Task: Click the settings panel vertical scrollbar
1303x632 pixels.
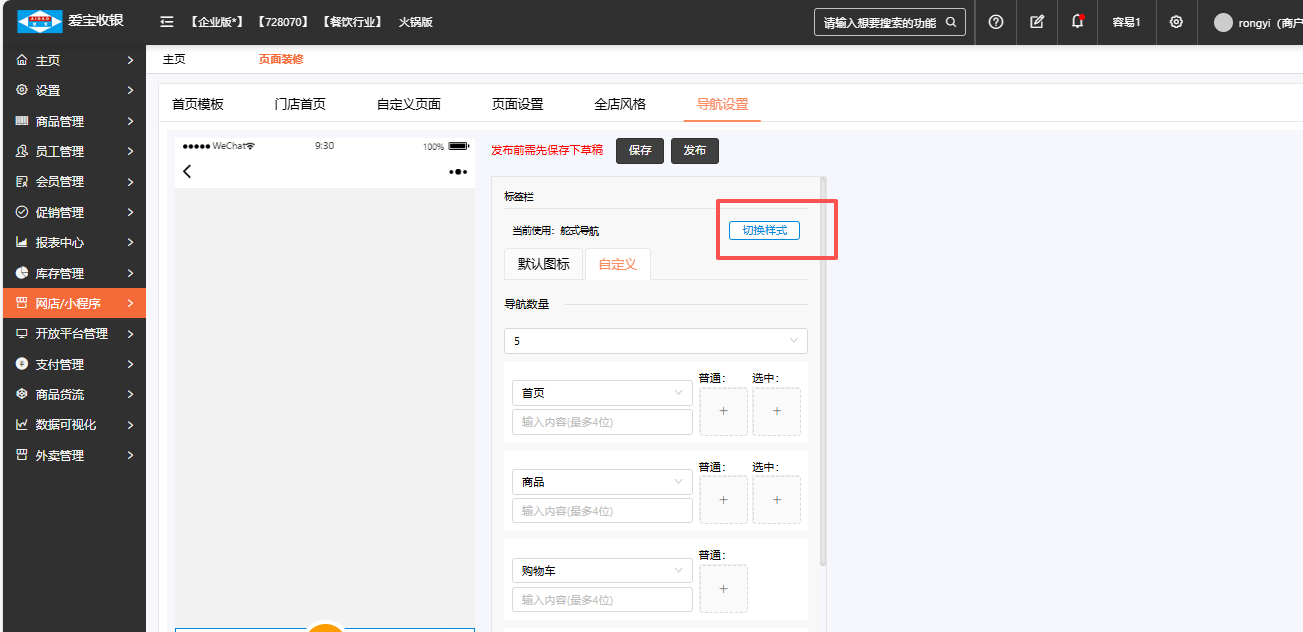Action: (x=823, y=370)
